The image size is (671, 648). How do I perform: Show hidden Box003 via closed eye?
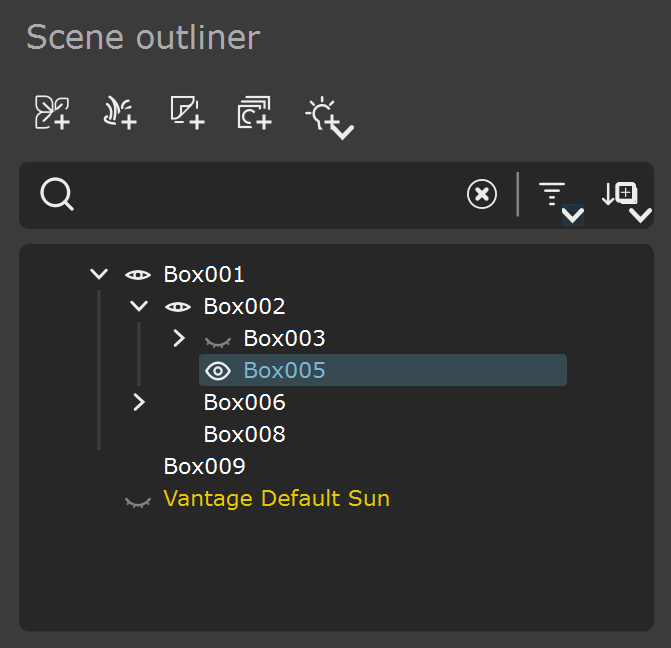(218, 341)
